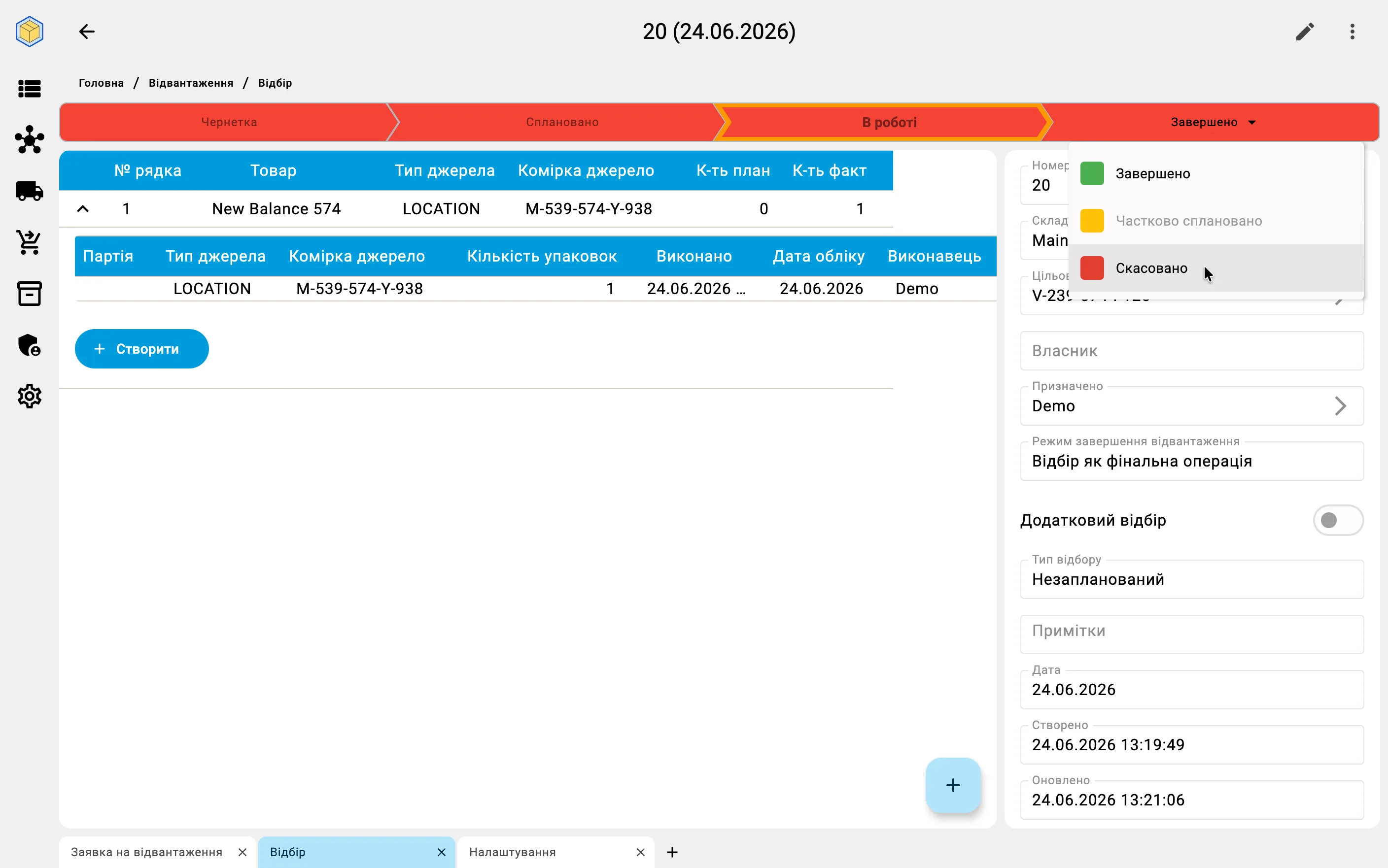Open the Призначено Demo chevron

pos(1340,406)
